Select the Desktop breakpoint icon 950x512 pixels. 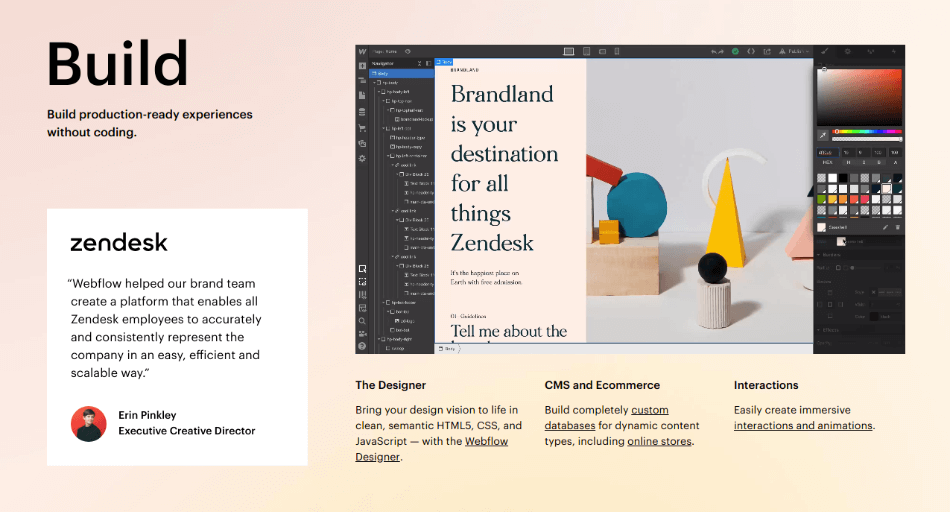tap(569, 52)
